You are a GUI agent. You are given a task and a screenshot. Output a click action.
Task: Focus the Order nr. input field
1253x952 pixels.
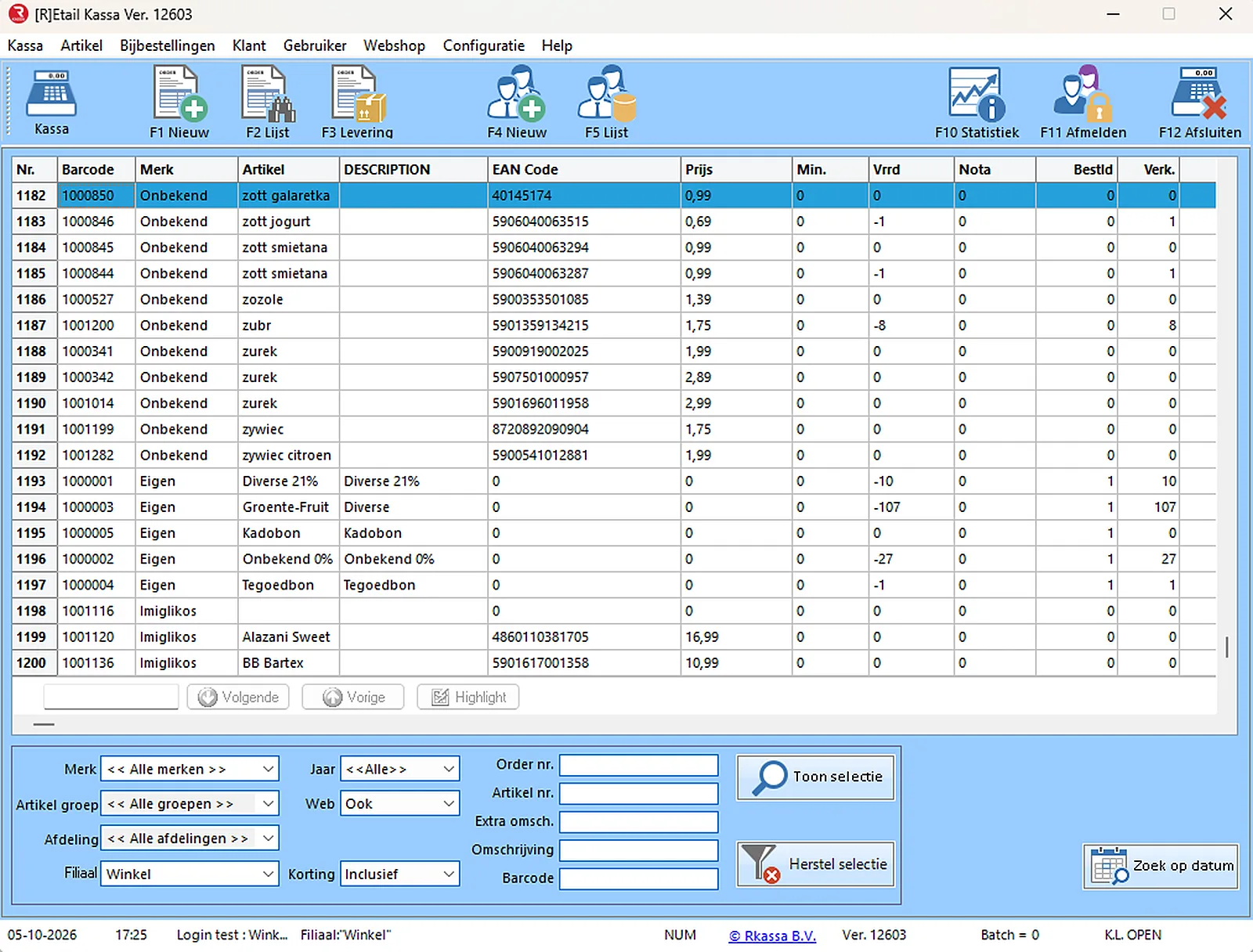638,765
